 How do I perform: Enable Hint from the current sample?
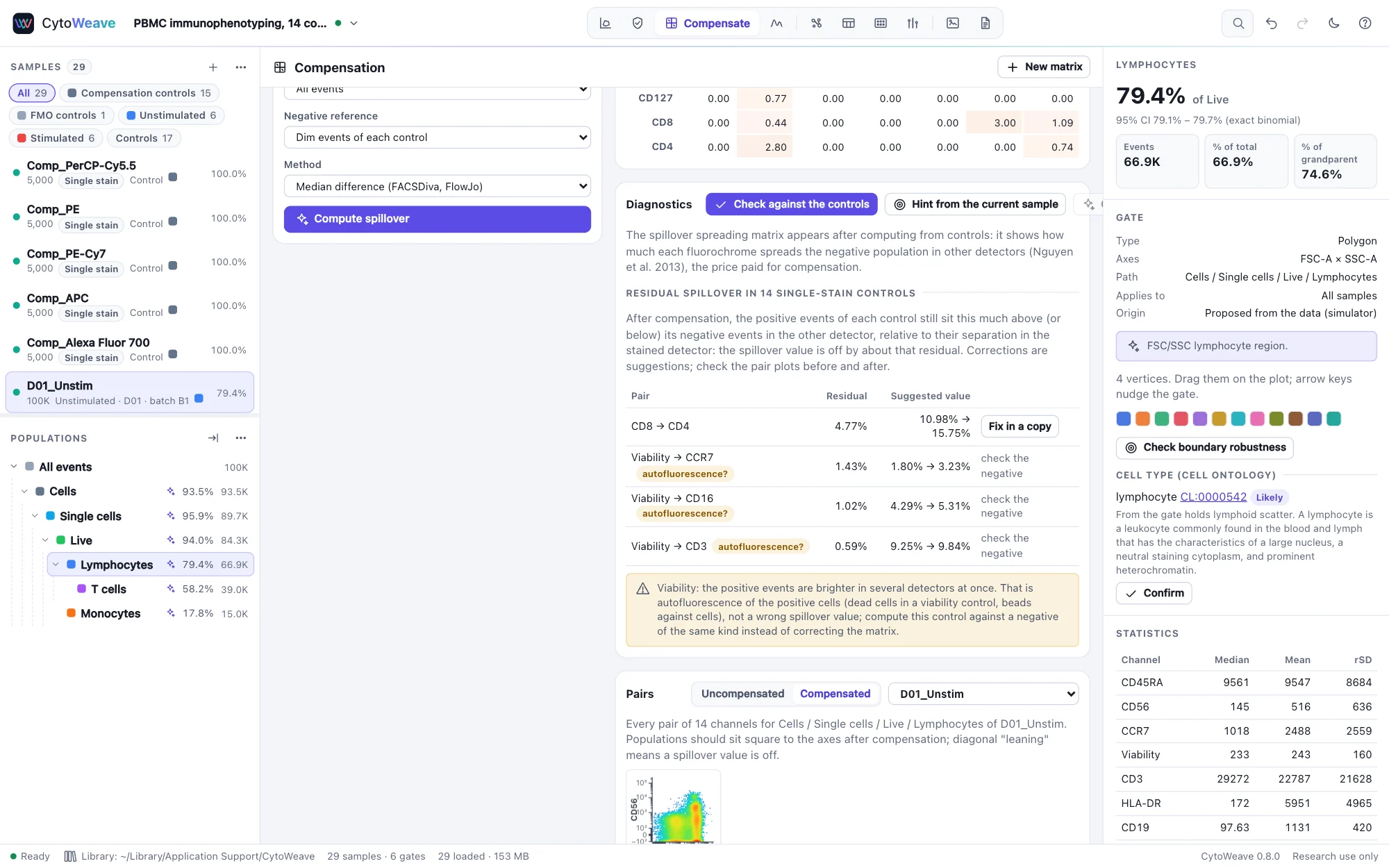tap(975, 204)
